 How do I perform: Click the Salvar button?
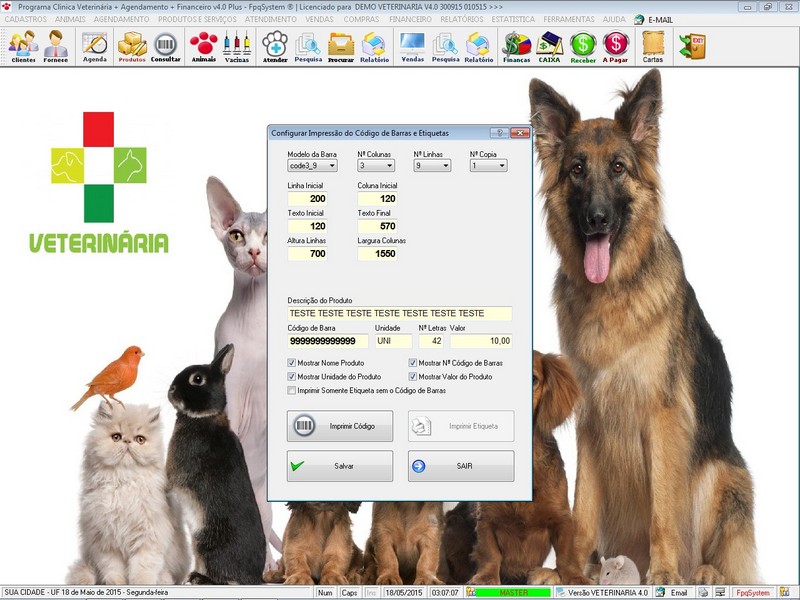(x=340, y=466)
